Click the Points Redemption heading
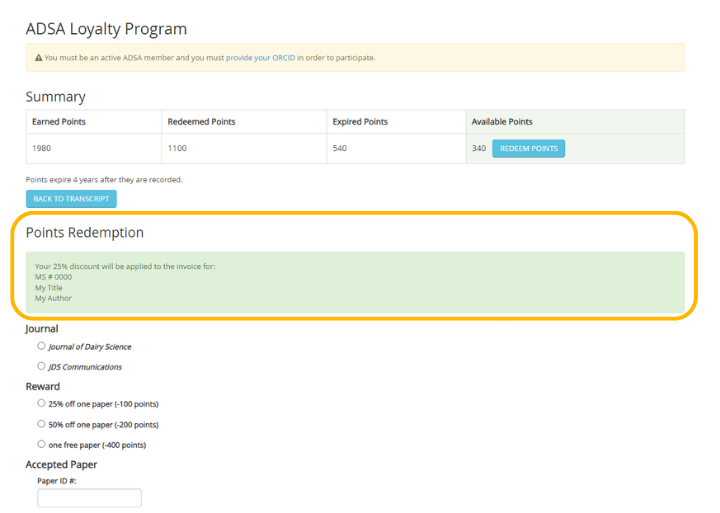 pyautogui.click(x=84, y=233)
